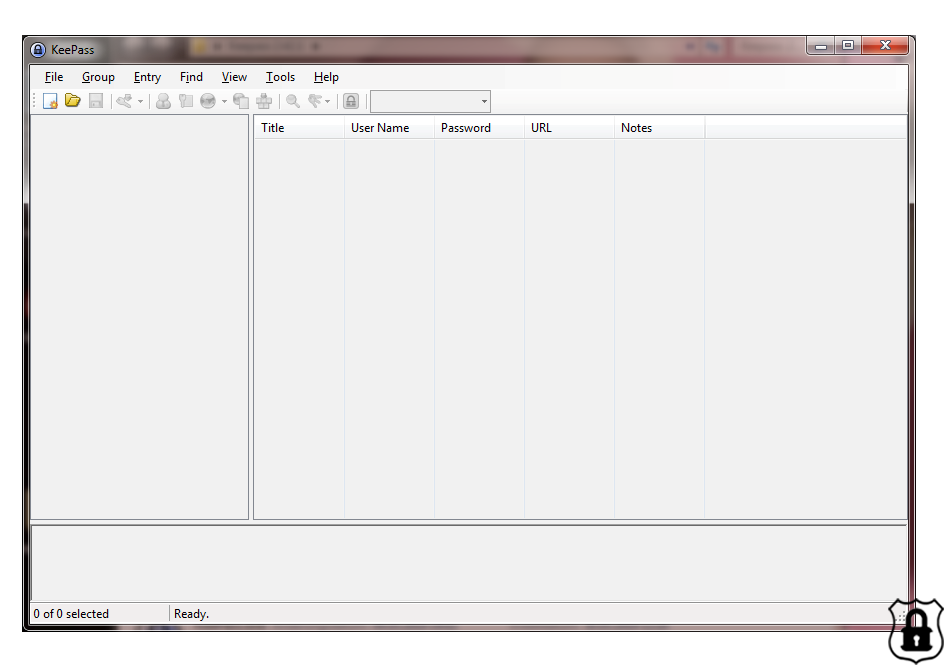Sort by the Notes column header
948x672 pixels.
click(x=660, y=128)
